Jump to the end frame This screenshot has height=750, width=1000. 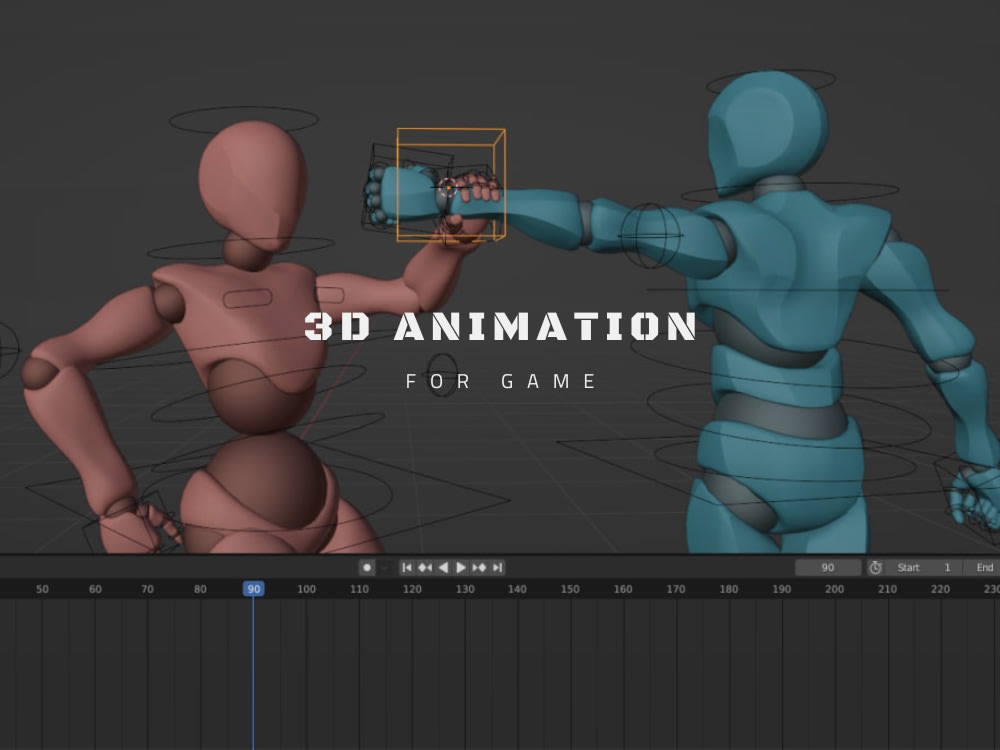point(497,567)
